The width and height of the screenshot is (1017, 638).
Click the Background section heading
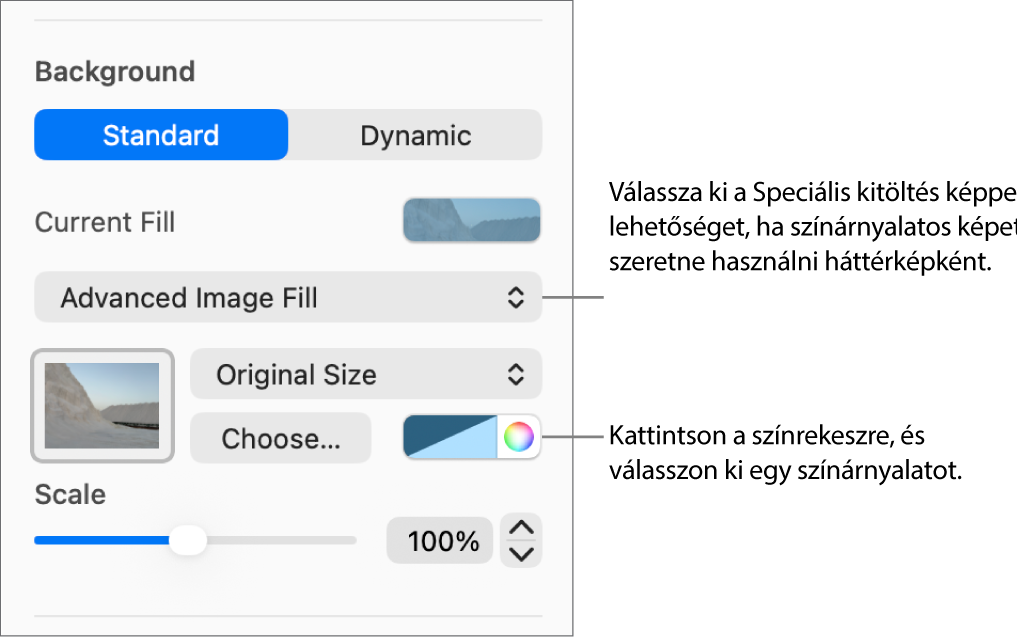(x=115, y=72)
